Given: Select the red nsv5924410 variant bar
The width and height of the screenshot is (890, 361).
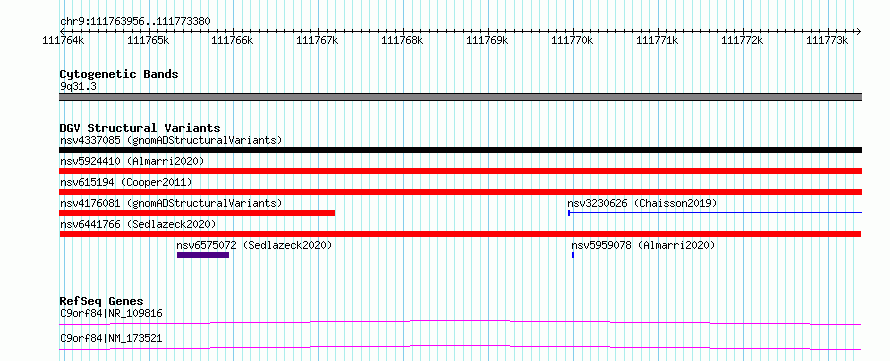Looking at the screenshot, I should [x=460, y=171].
